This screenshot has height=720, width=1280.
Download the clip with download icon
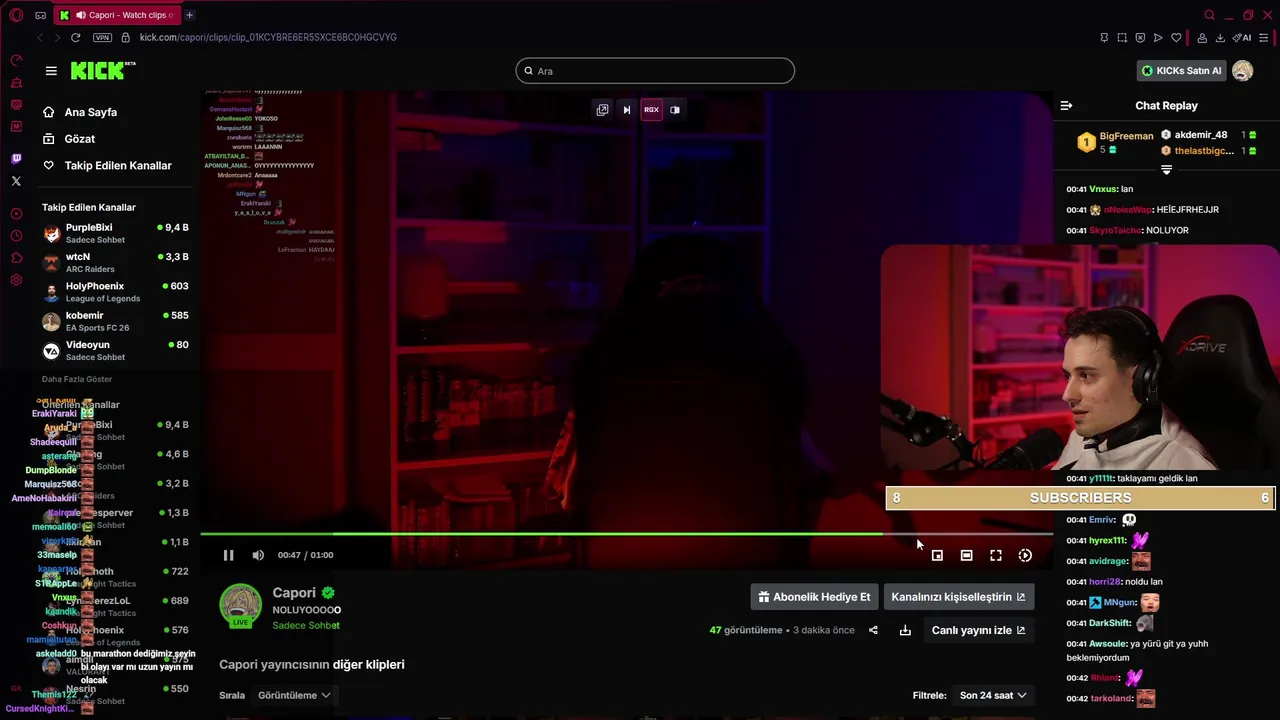pyautogui.click(x=905, y=630)
